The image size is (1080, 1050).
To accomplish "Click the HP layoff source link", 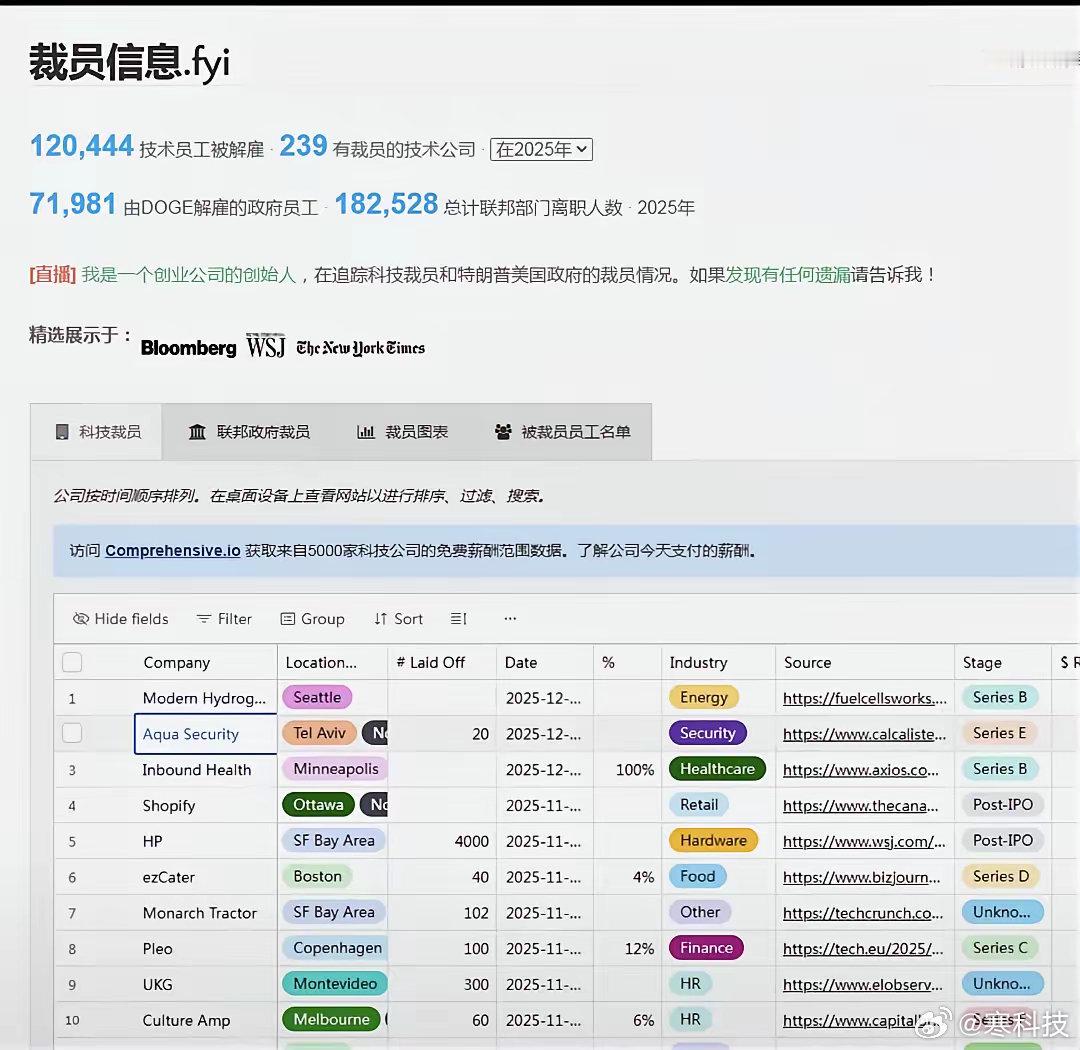I will click(x=864, y=841).
